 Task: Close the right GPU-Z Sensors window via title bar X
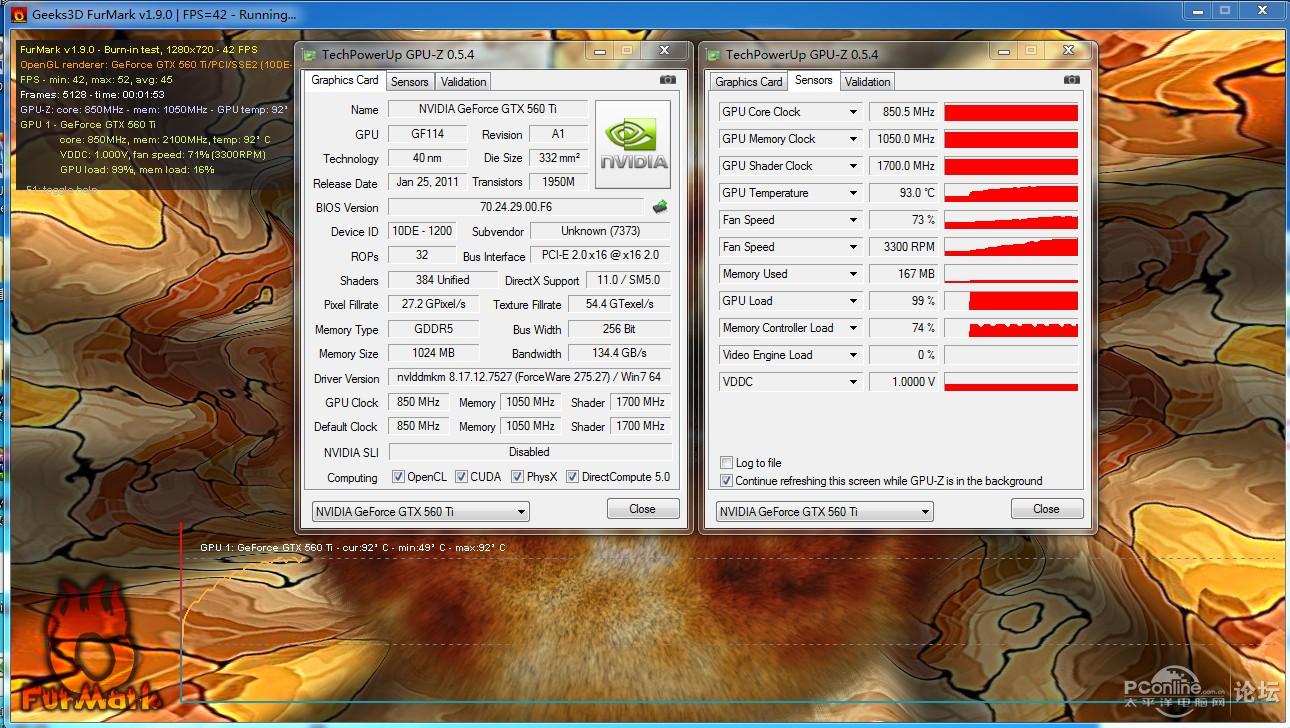click(1068, 50)
